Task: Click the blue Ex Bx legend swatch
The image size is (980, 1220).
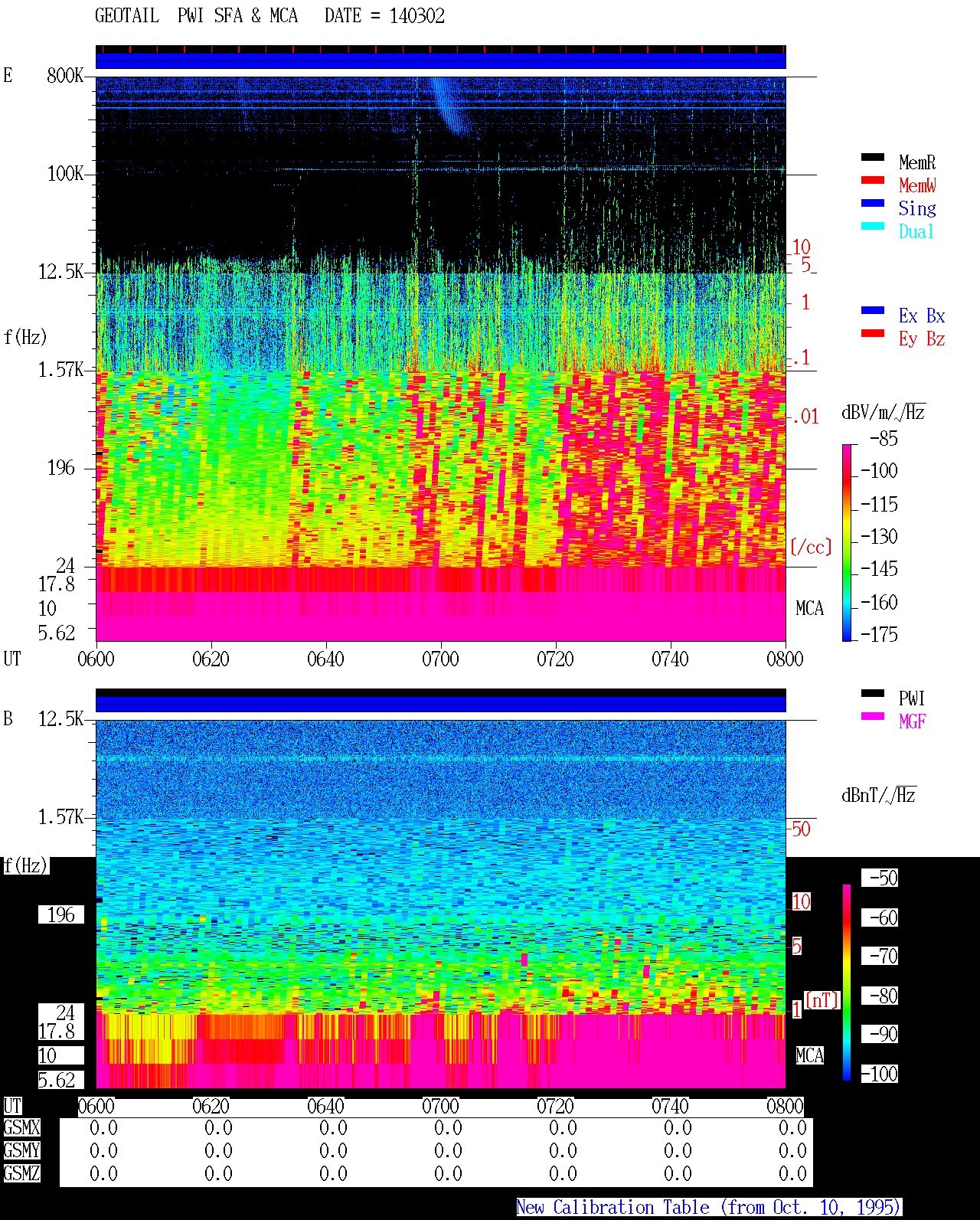Action: pyautogui.click(x=872, y=311)
